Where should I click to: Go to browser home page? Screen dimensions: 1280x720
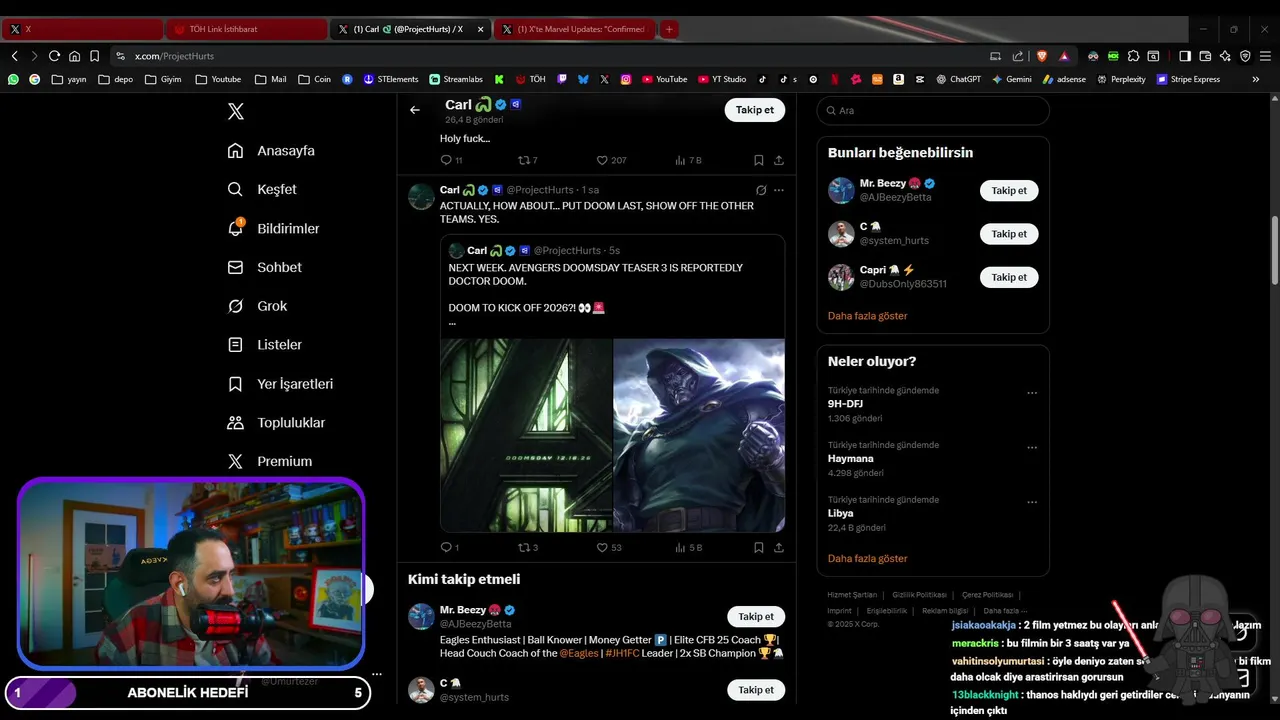click(x=74, y=56)
